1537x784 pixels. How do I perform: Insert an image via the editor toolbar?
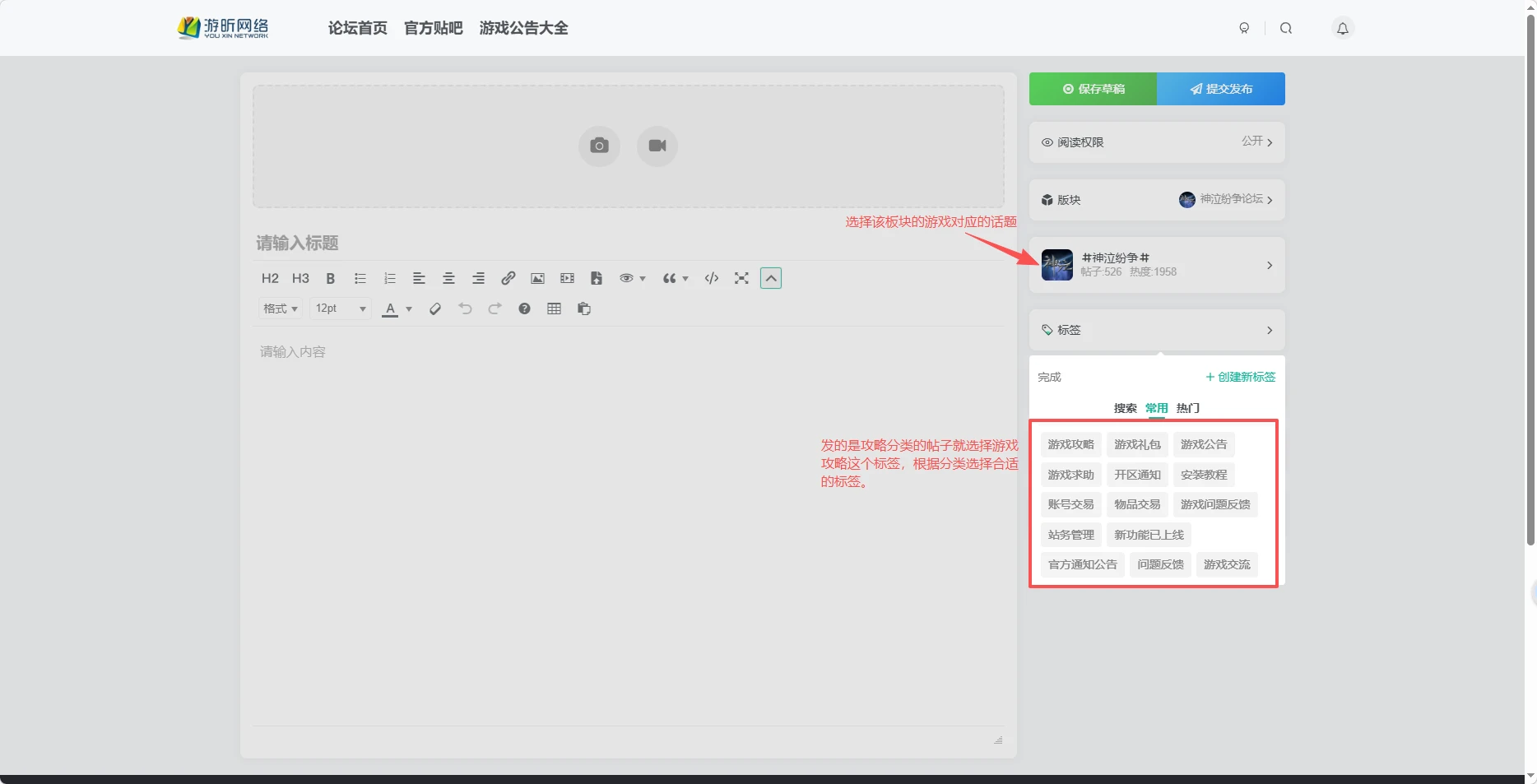[x=537, y=278]
